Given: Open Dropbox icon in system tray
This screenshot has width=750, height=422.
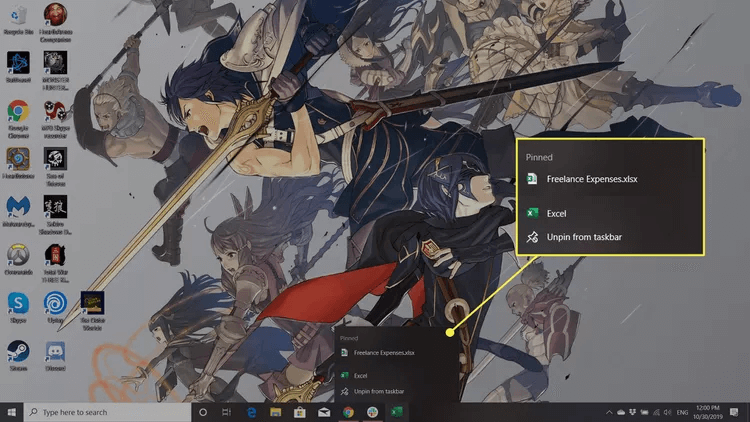Looking at the screenshot, I should pos(632,412).
